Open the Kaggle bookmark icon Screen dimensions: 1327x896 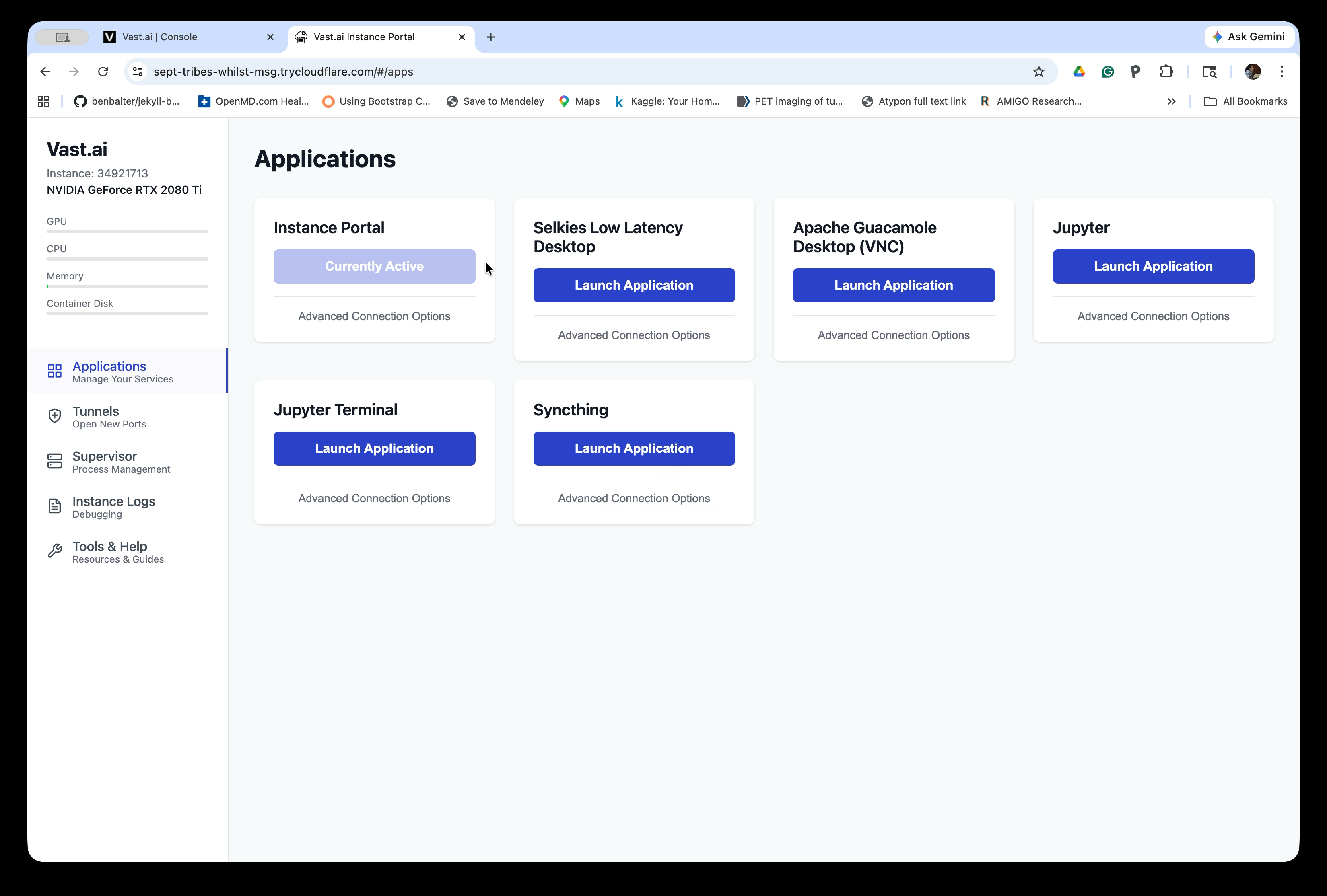(619, 101)
